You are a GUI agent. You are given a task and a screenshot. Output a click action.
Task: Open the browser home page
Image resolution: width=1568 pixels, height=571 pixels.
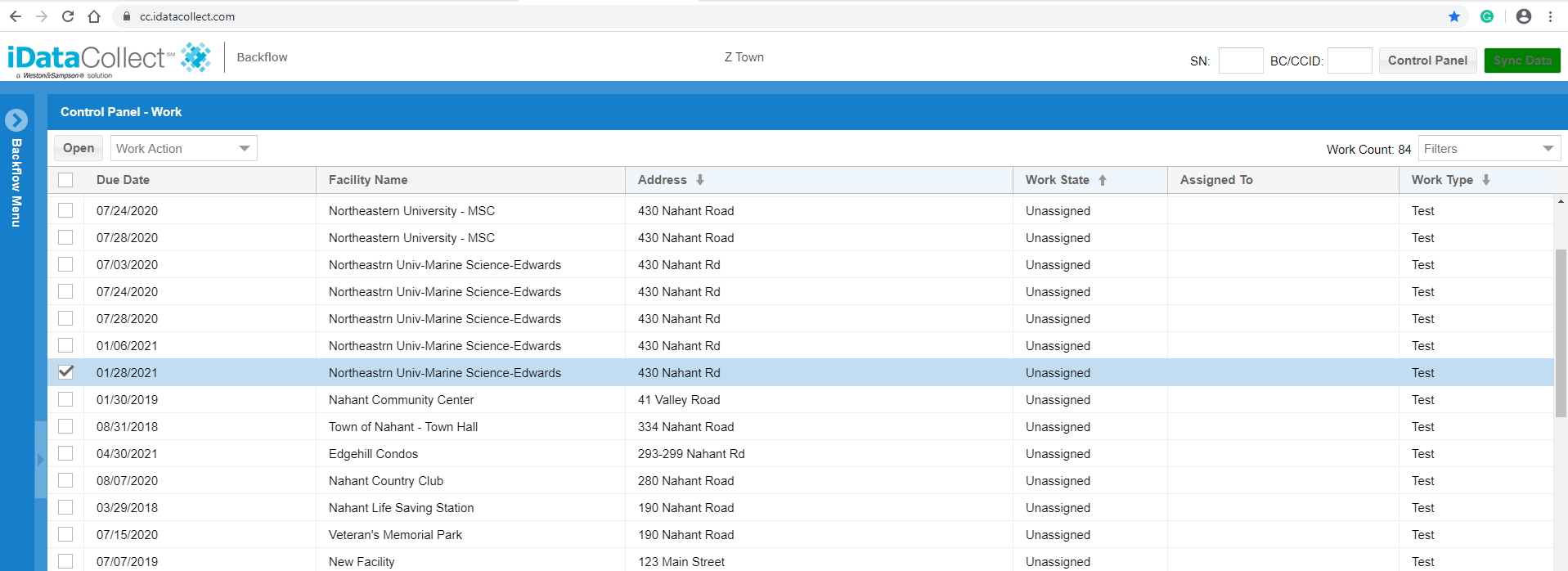click(x=94, y=16)
